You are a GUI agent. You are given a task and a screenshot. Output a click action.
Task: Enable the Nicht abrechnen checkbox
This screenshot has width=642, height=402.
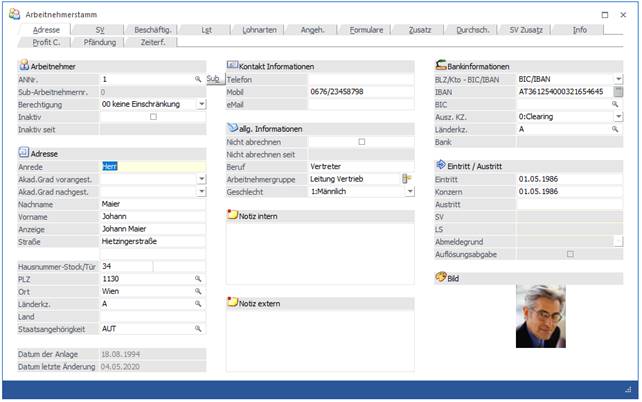click(x=362, y=142)
